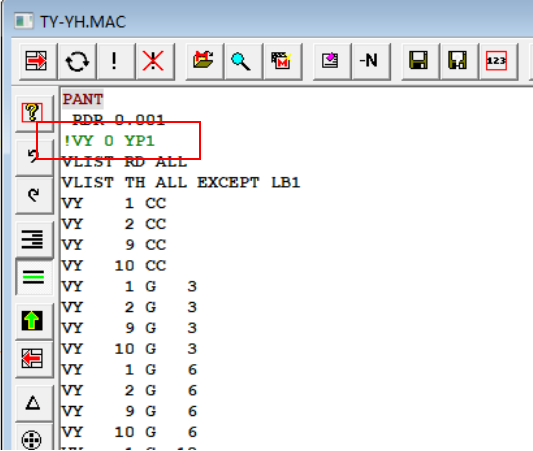533x451 pixels.
Task: Click the second floppy disk save-as icon
Action: [x=458, y=61]
